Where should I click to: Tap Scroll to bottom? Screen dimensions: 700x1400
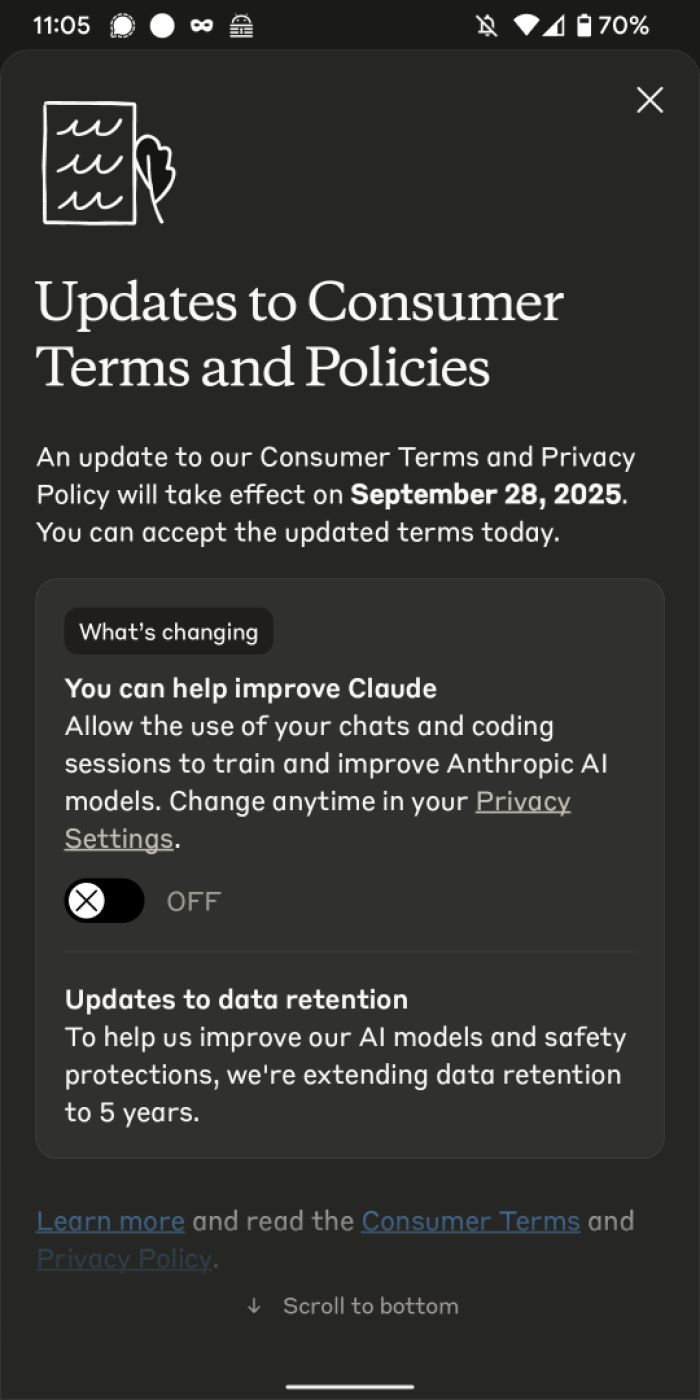coord(370,1305)
